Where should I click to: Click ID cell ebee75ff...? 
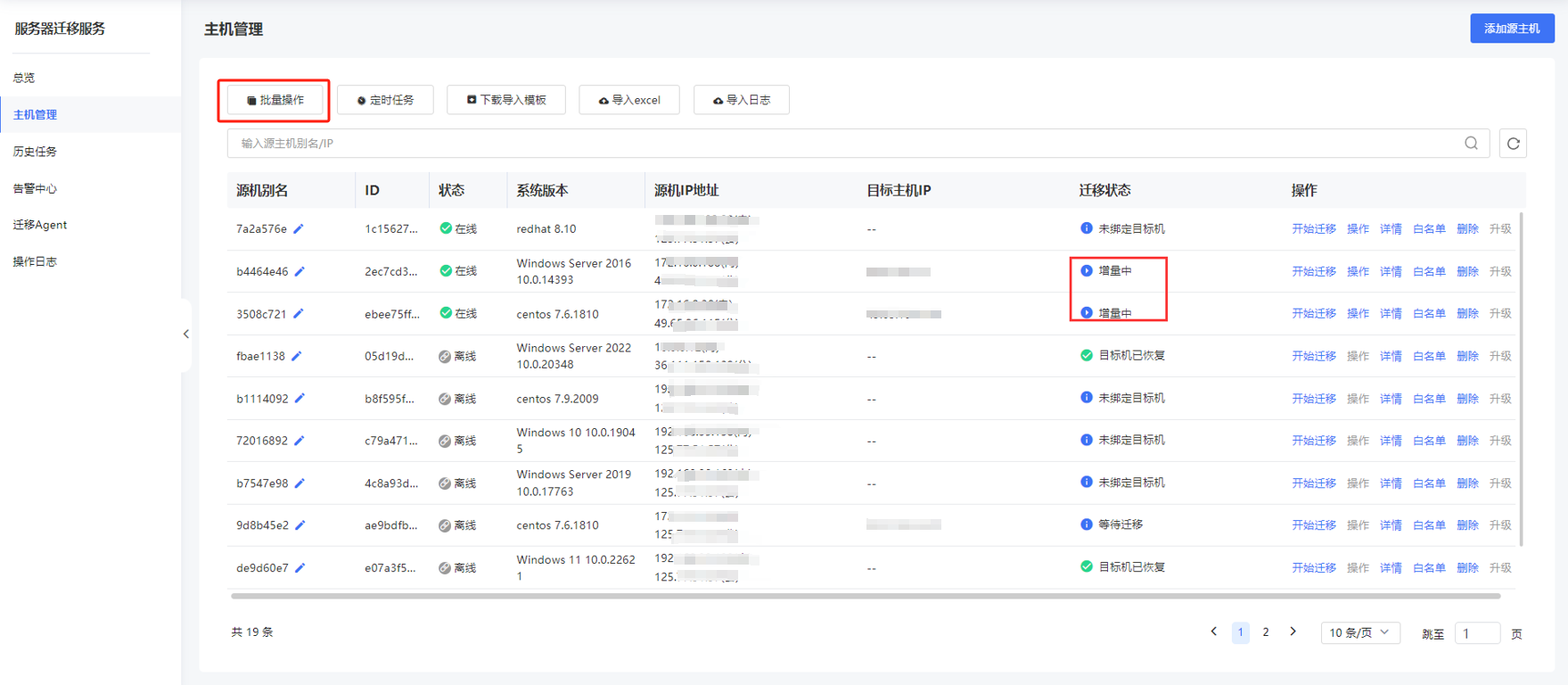(391, 314)
